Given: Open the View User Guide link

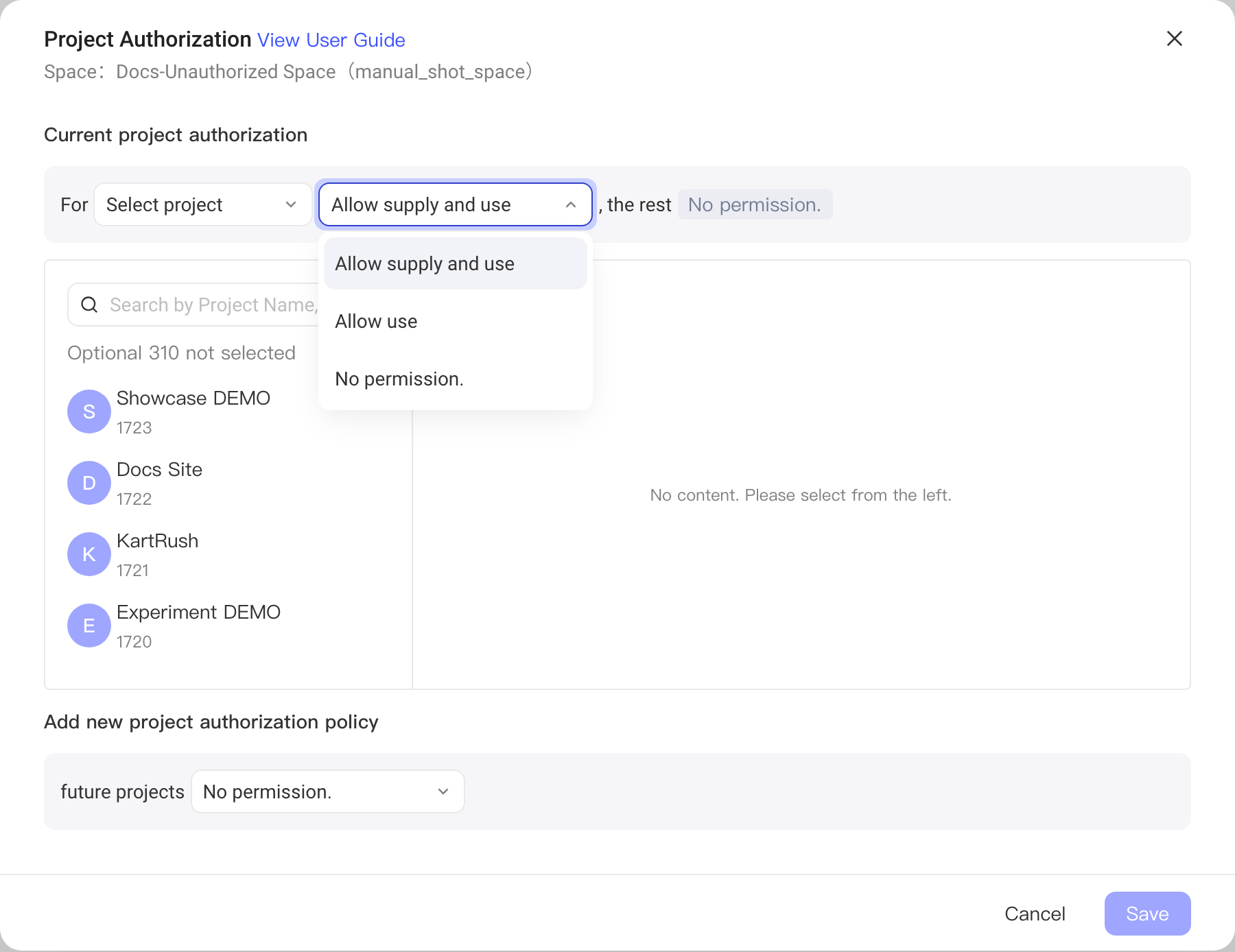Looking at the screenshot, I should (331, 40).
